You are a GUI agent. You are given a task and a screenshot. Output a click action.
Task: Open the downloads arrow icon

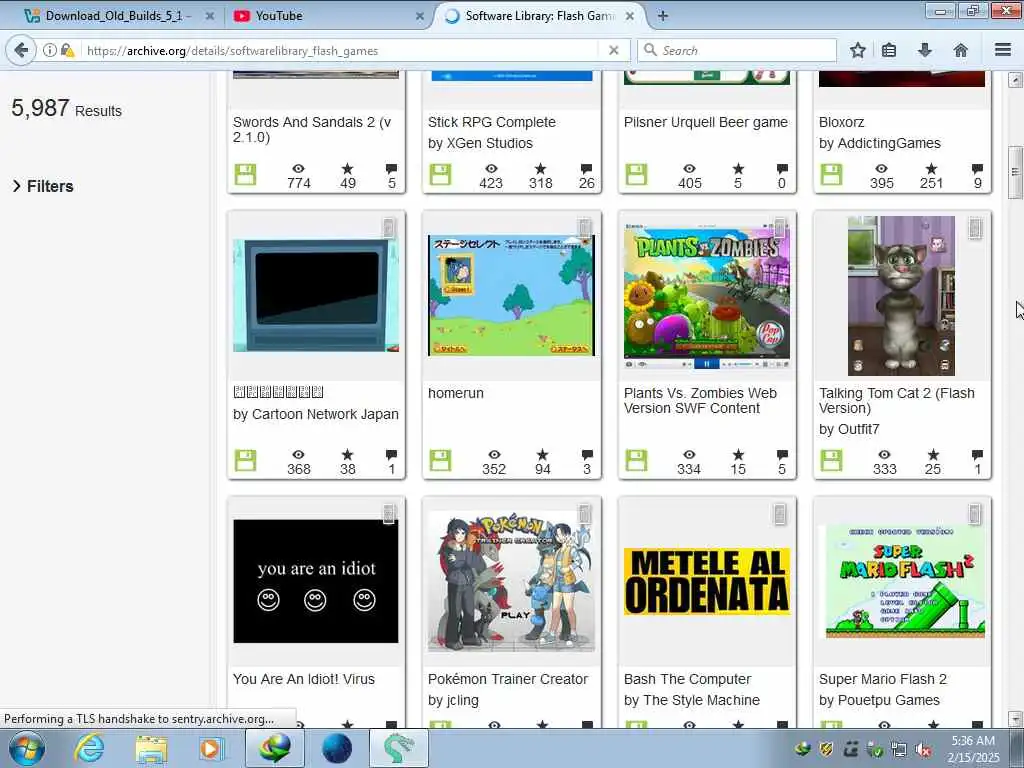(925, 50)
